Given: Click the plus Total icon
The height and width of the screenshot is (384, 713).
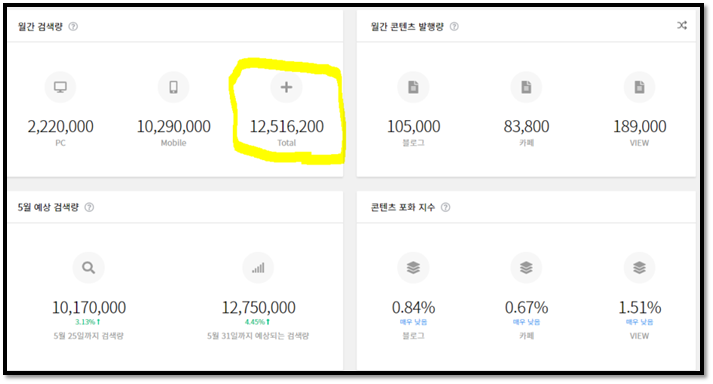Looking at the screenshot, I should point(286,87).
